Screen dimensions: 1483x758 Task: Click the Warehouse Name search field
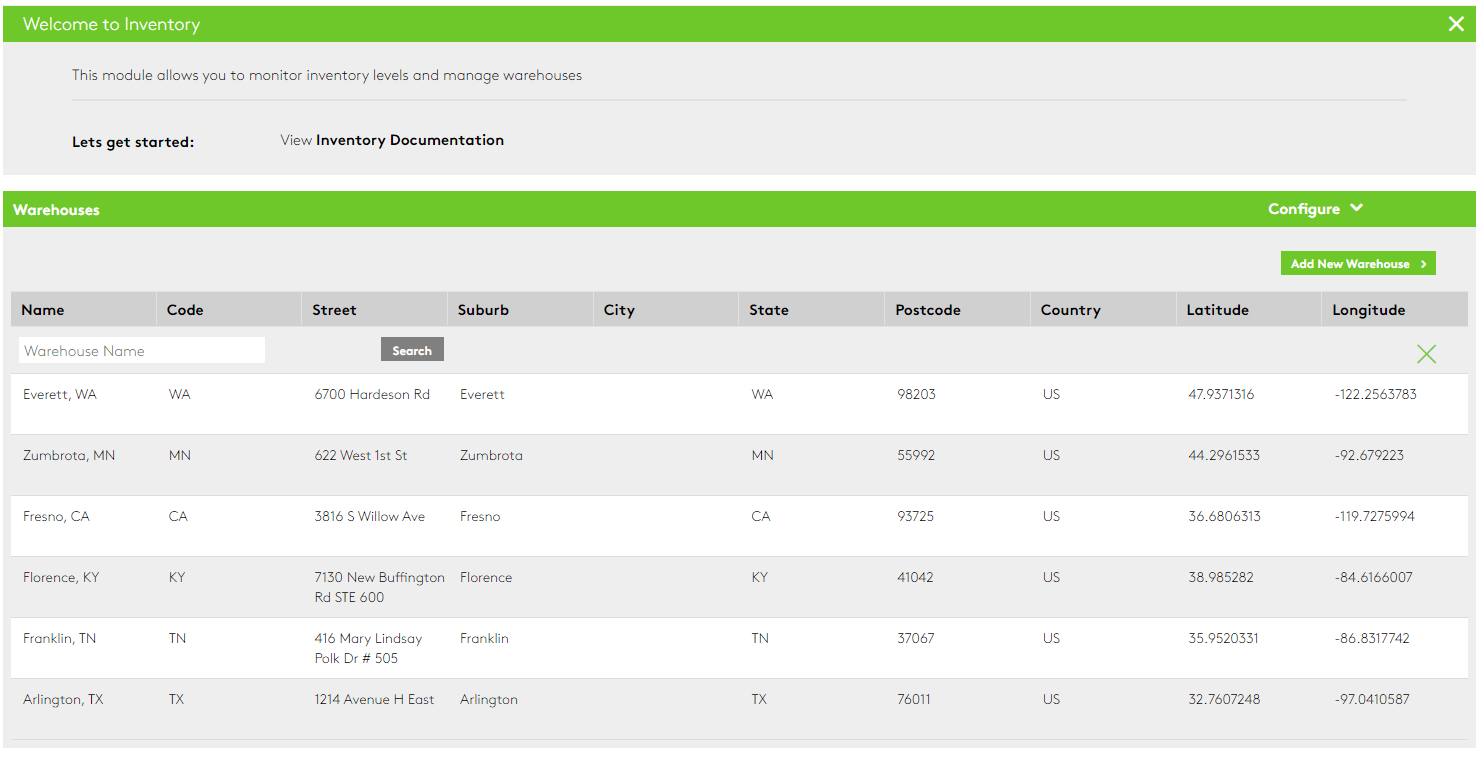point(141,349)
